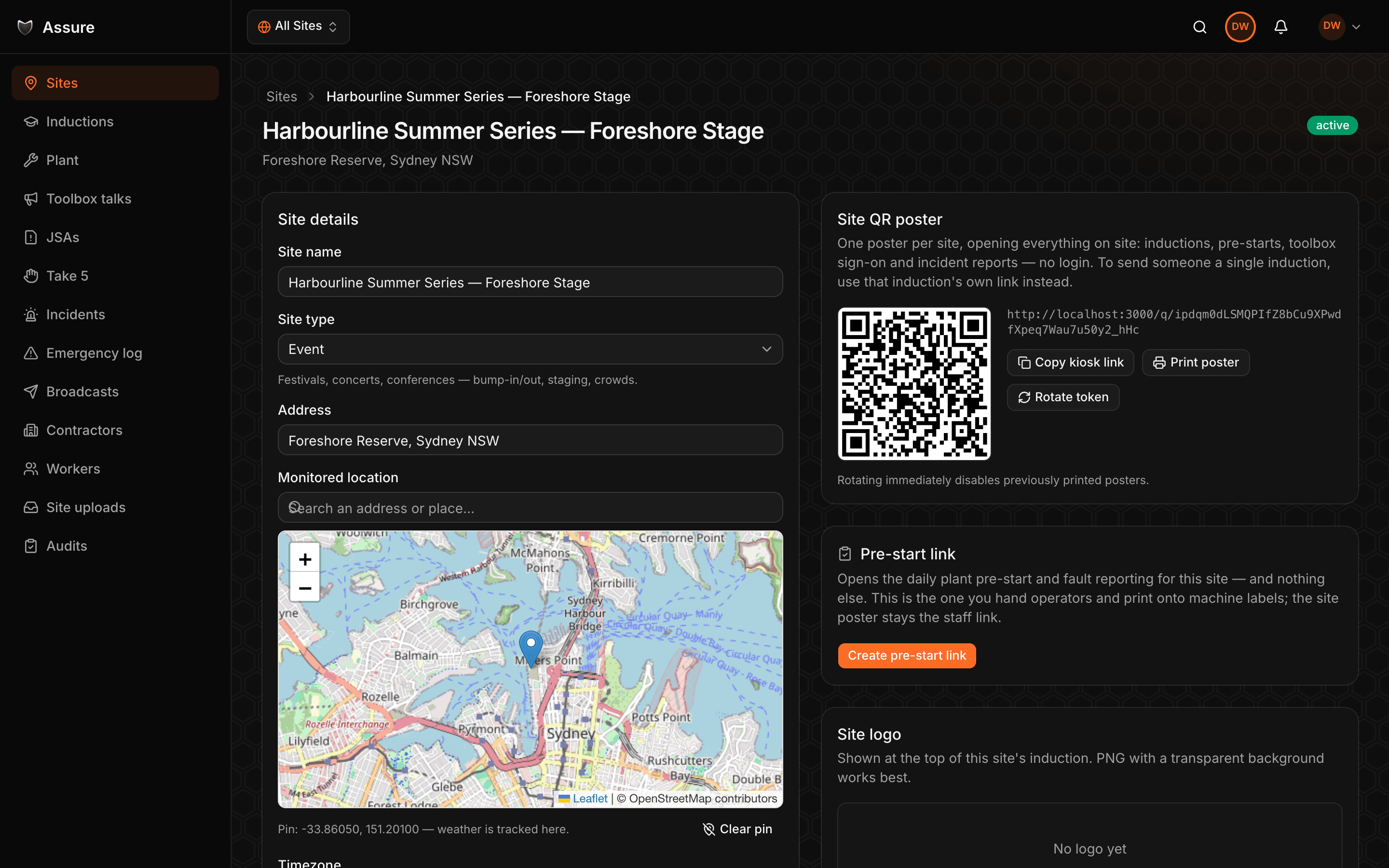Click the printer icon on Print poster
Viewport: 1389px width, 868px height.
point(1159,363)
